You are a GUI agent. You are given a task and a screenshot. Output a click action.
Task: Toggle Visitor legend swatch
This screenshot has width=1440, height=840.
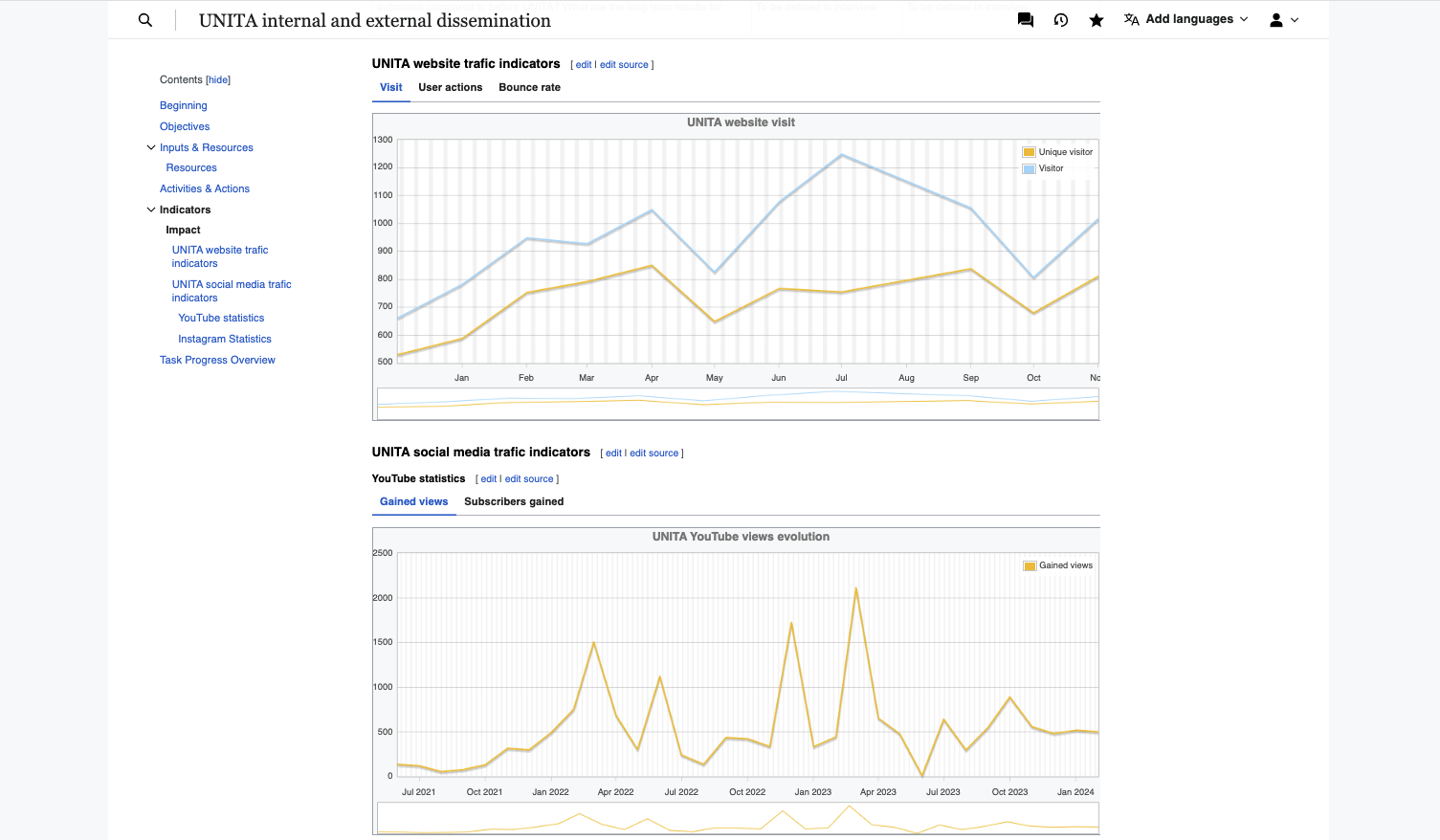pyautogui.click(x=1030, y=168)
